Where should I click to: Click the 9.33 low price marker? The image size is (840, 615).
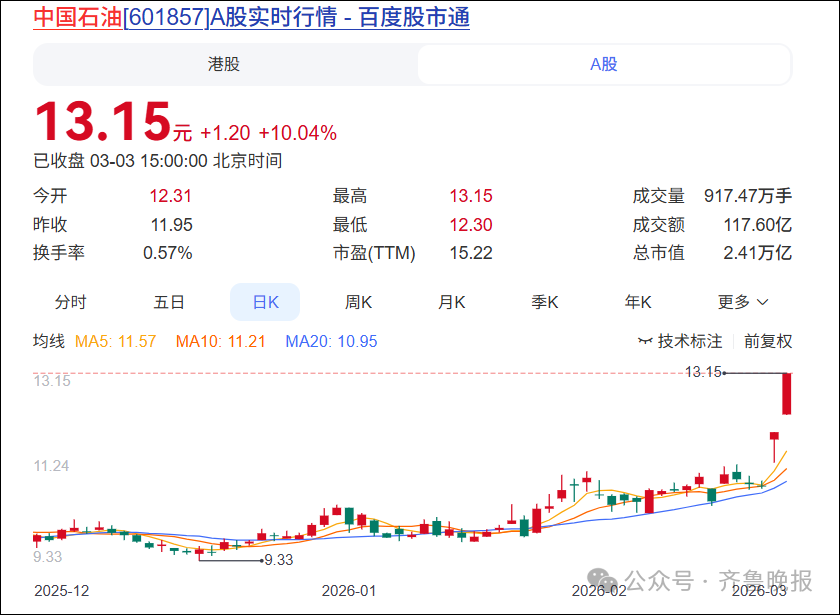pos(278,560)
